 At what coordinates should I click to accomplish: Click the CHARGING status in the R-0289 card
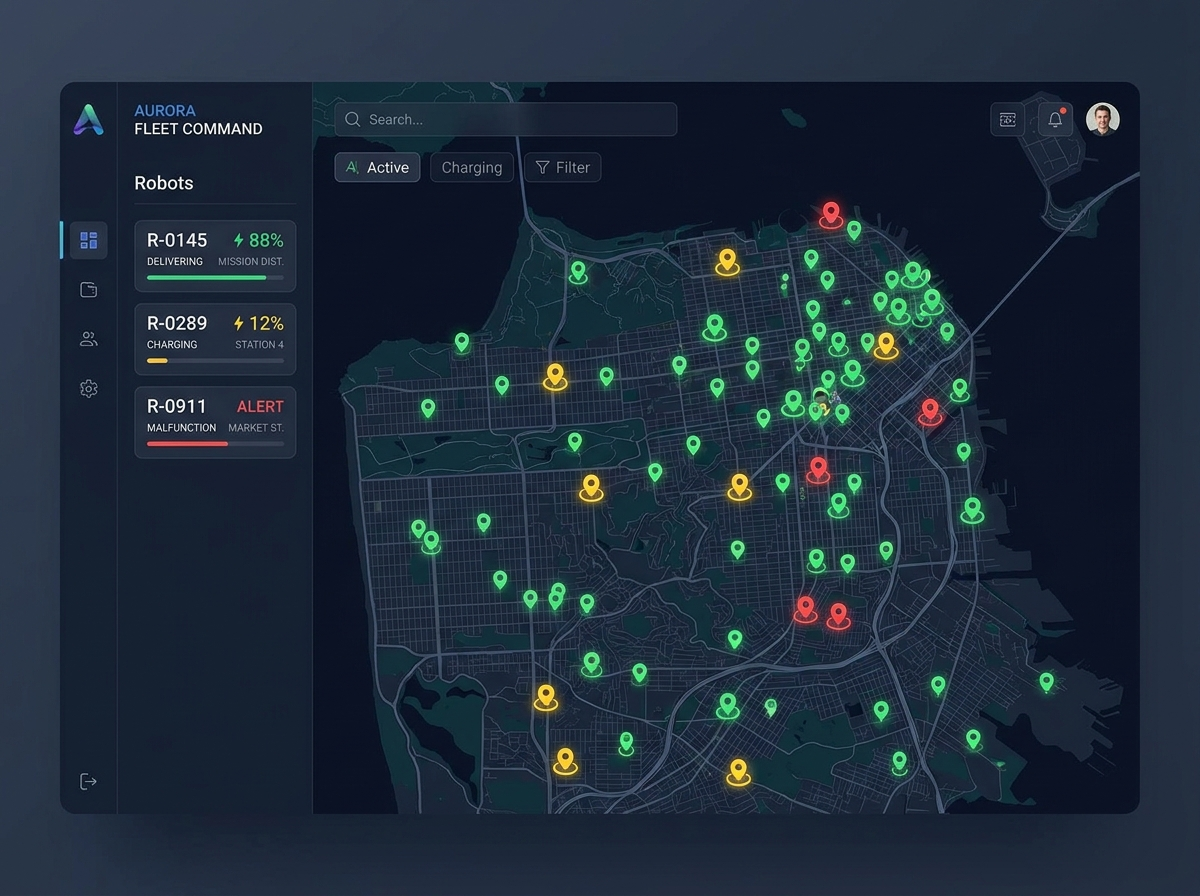[x=172, y=344]
